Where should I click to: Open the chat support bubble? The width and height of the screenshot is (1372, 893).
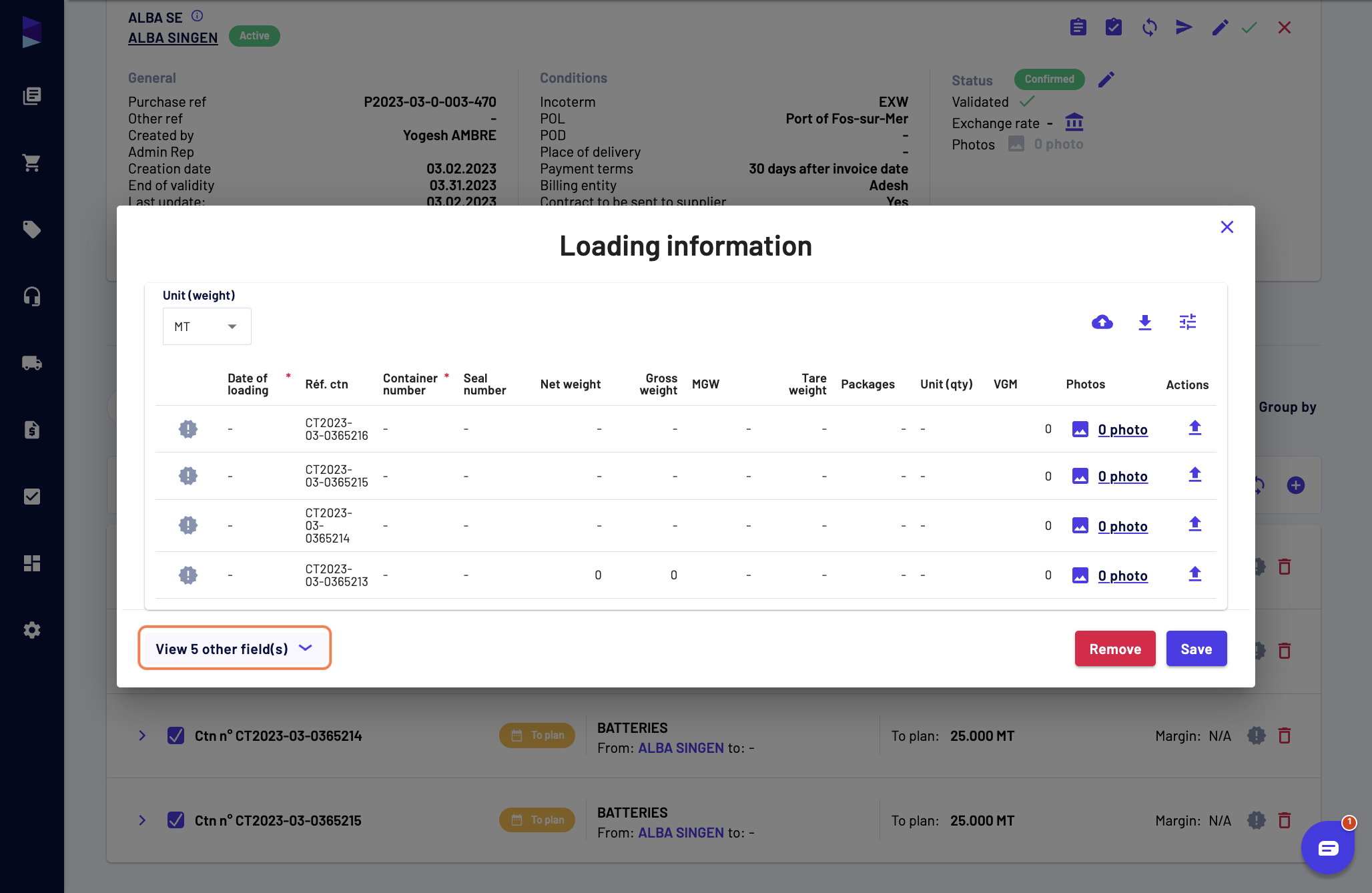tap(1327, 848)
